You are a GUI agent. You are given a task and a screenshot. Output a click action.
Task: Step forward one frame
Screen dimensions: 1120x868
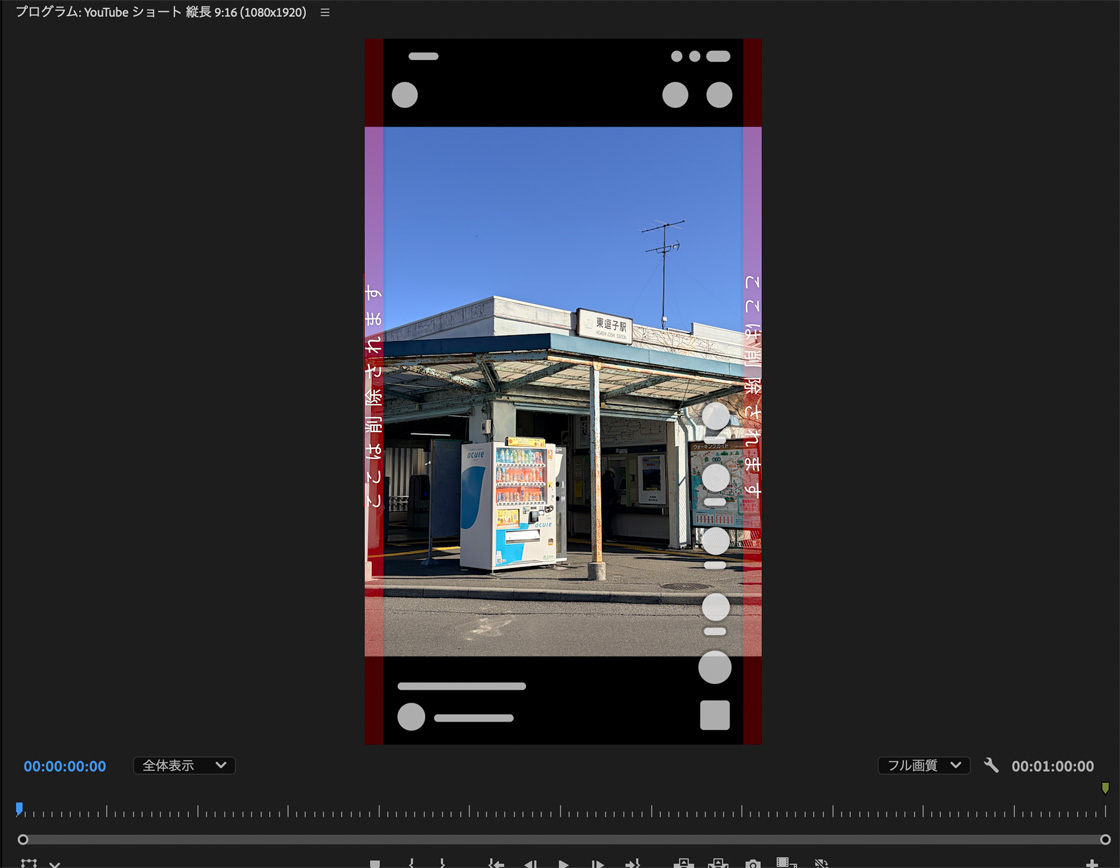[x=597, y=864]
